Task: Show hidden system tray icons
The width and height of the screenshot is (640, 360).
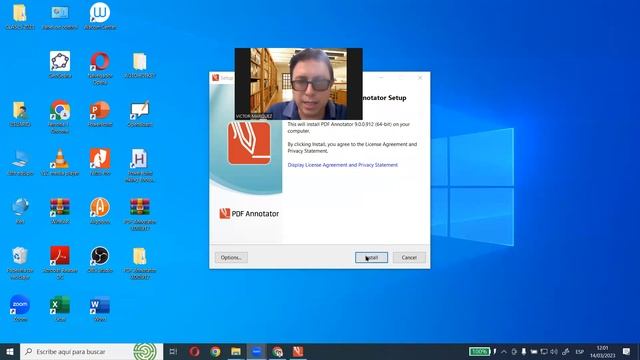Action: (504, 351)
